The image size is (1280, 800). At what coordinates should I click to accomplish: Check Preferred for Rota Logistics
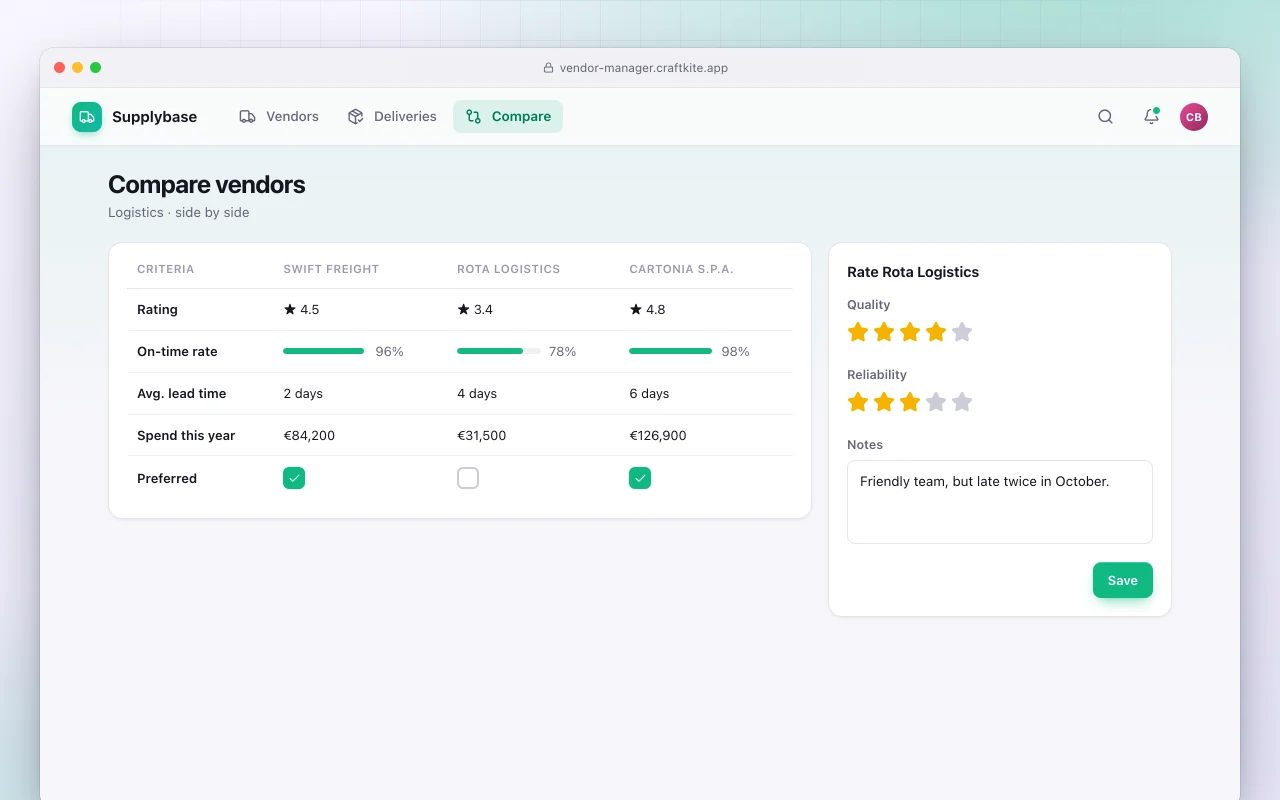click(x=468, y=478)
